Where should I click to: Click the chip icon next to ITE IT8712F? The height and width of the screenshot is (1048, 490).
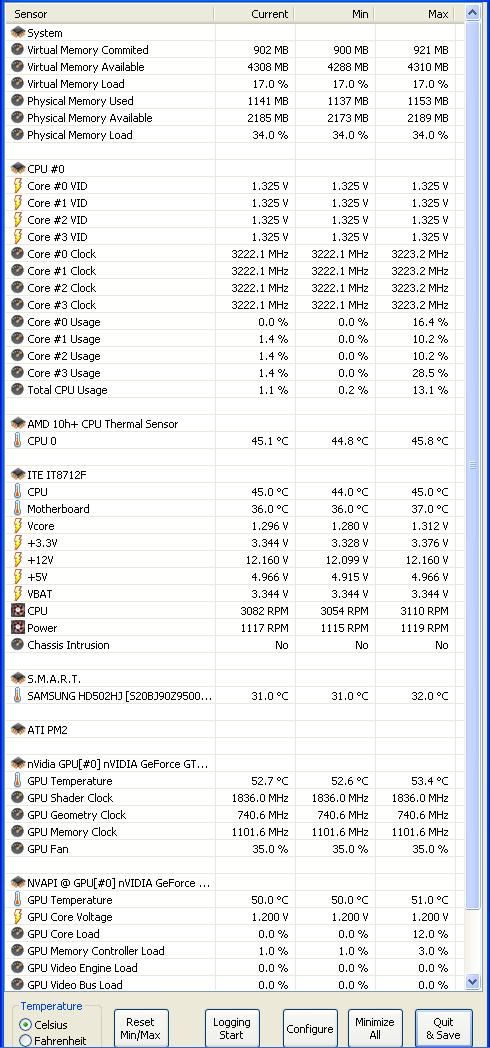[x=18, y=474]
